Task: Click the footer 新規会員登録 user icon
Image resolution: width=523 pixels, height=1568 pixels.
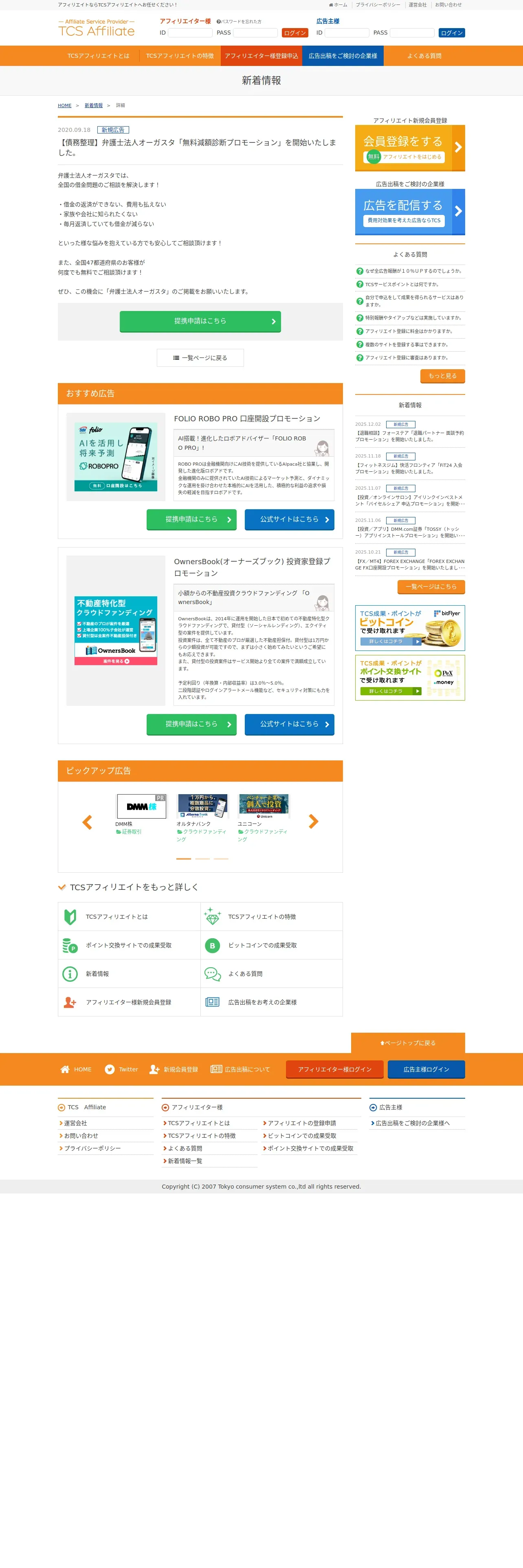Action: (x=155, y=1069)
